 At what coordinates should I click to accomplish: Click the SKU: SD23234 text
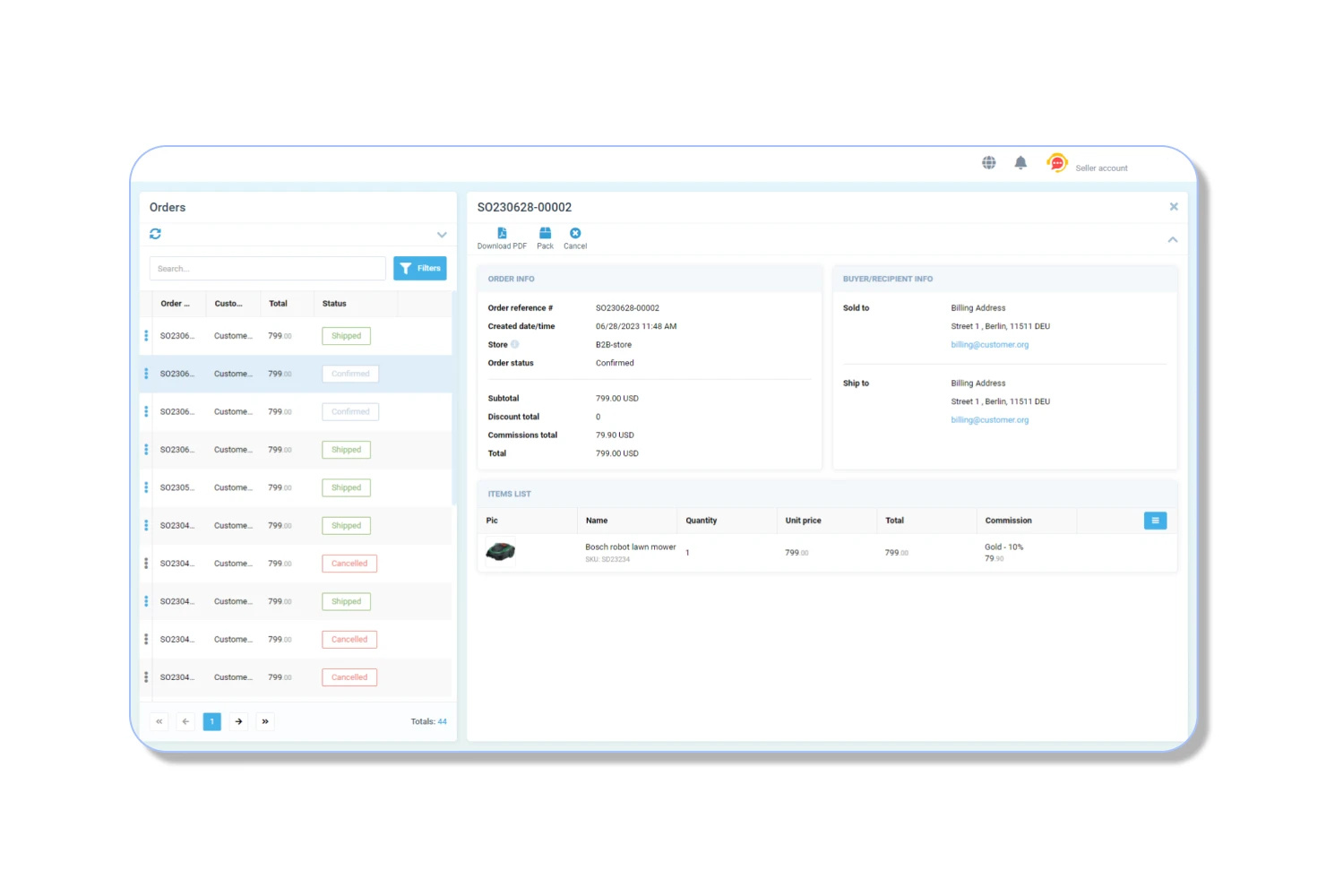(607, 560)
